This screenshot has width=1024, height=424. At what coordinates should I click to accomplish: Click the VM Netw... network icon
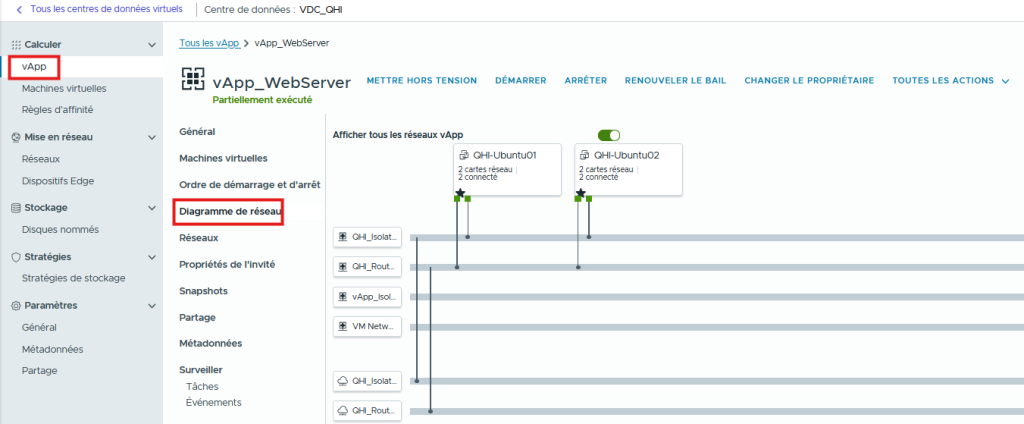343,326
